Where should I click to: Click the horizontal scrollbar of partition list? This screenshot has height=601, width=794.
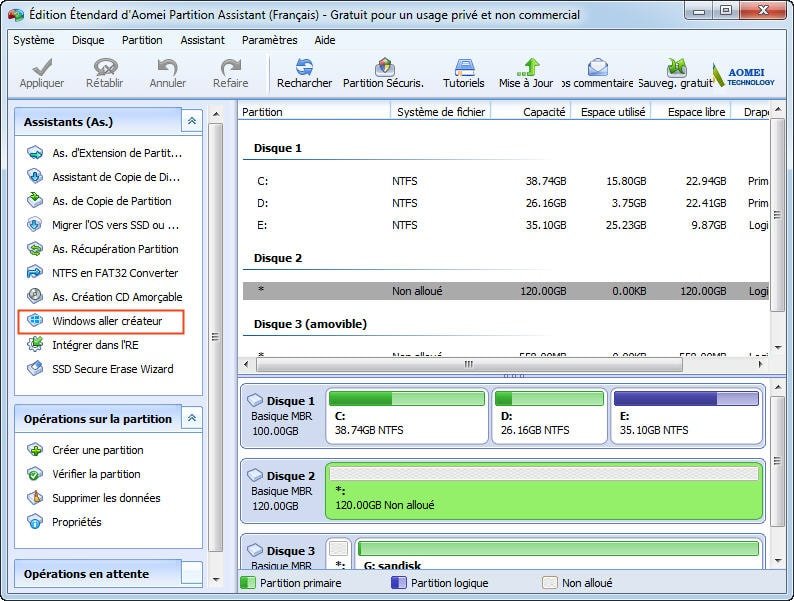pyautogui.click(x=469, y=364)
